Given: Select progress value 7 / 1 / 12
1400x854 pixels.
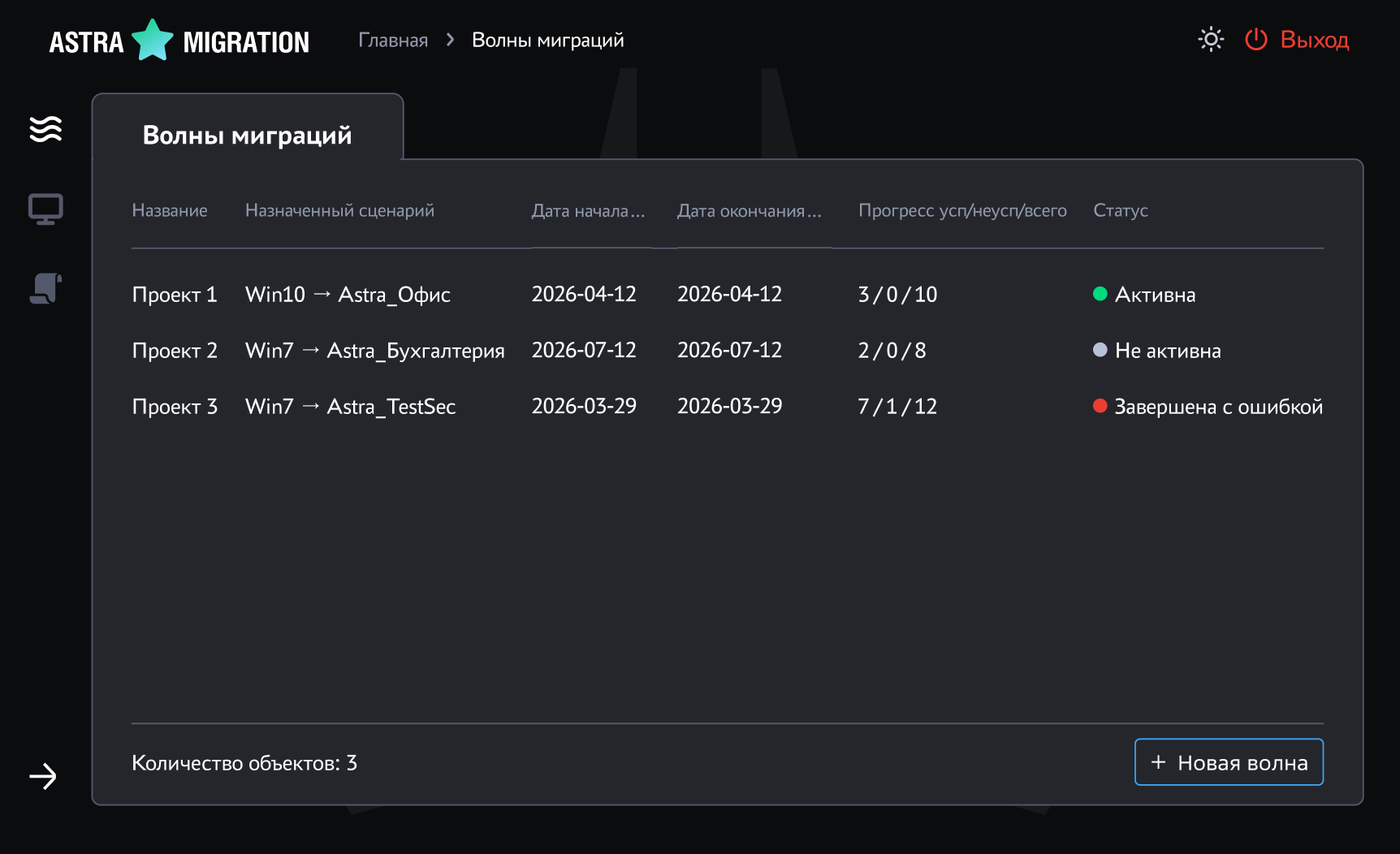Looking at the screenshot, I should click(897, 407).
